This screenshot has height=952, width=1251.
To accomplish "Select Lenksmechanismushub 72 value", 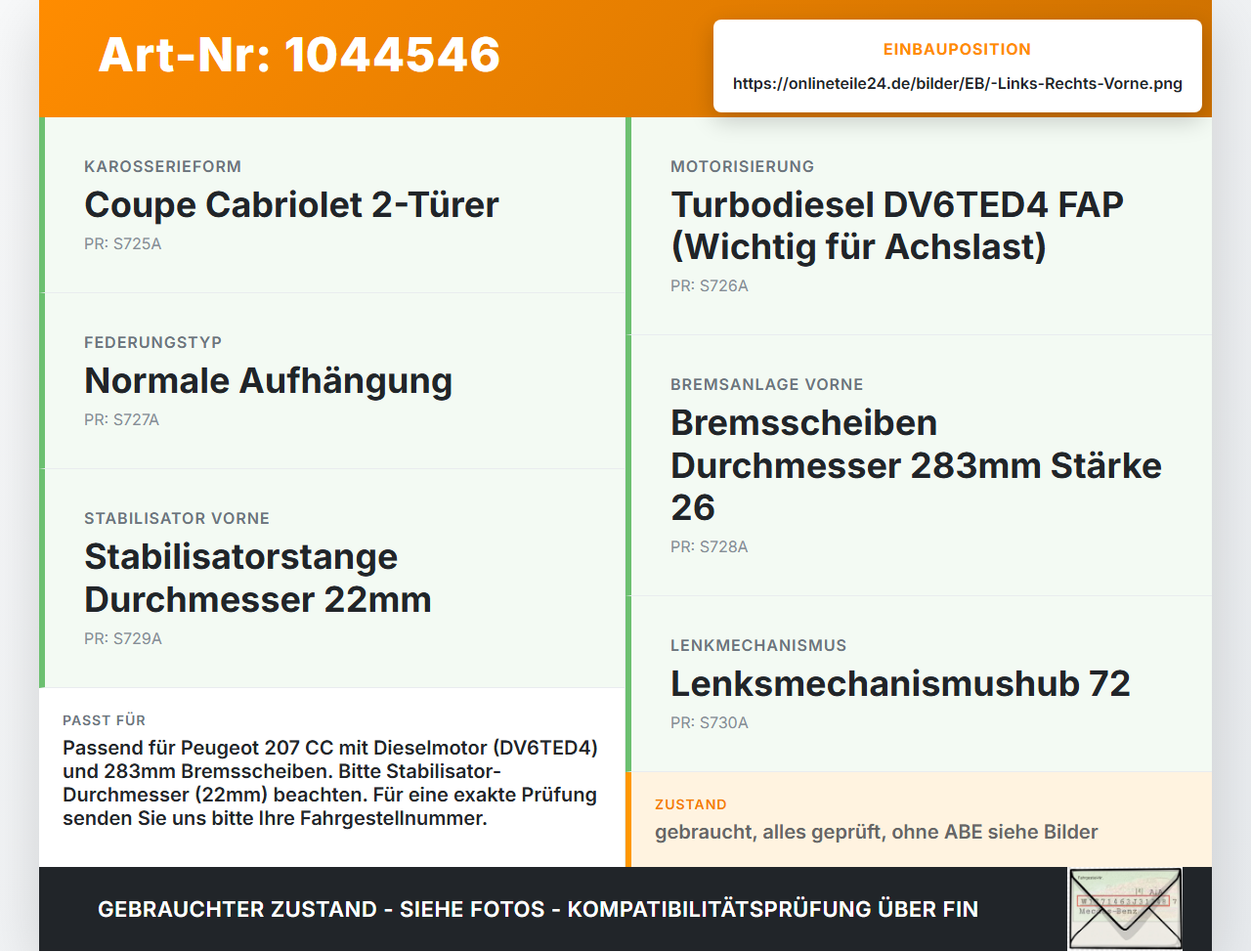I will tap(900, 683).
